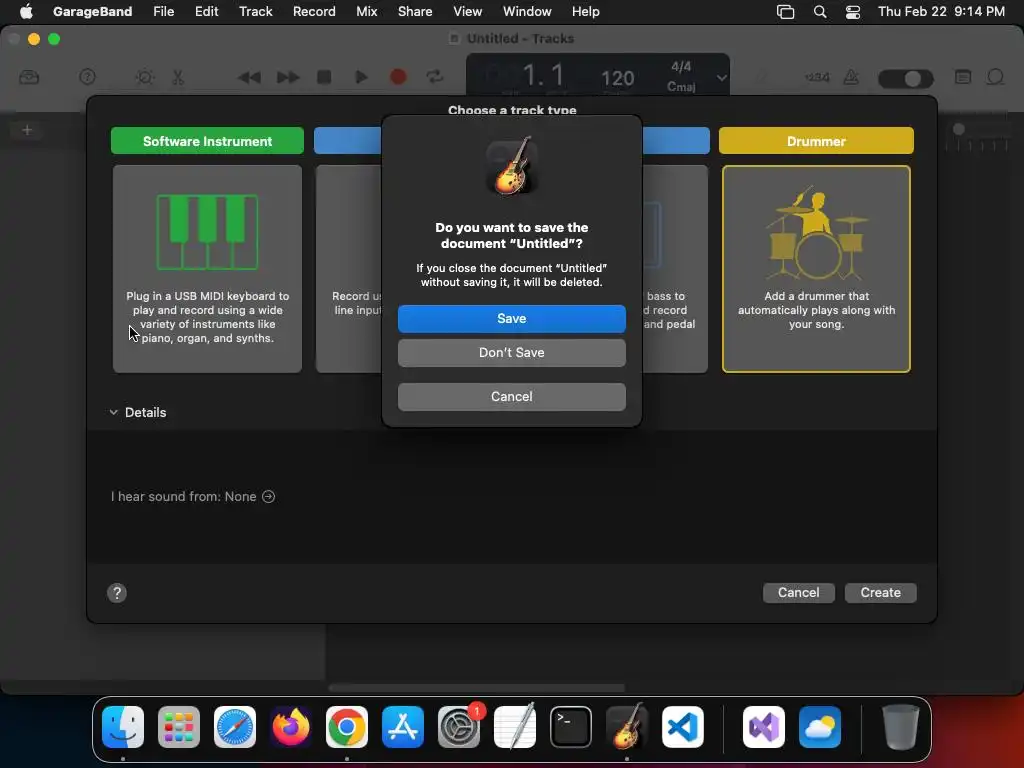
Task: Open the GarageBand application menu
Action: click(92, 11)
